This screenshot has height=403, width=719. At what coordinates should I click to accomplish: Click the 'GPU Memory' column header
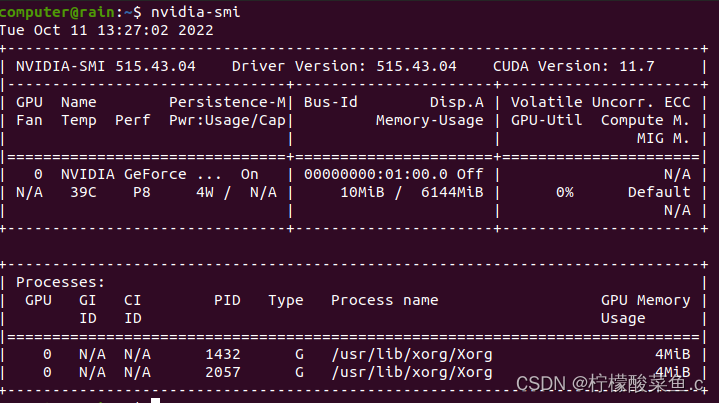pyautogui.click(x=645, y=301)
